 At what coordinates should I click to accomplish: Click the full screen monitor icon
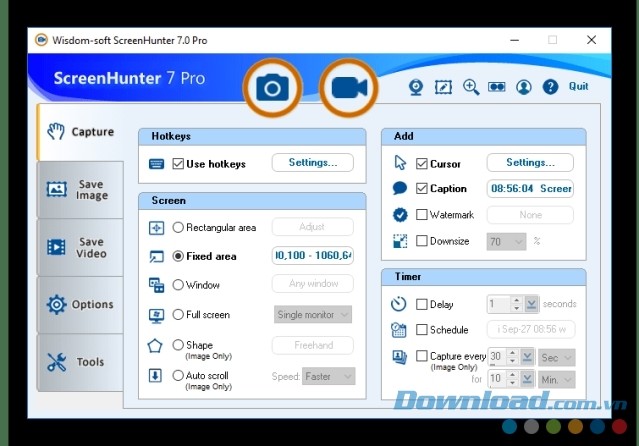click(x=156, y=316)
